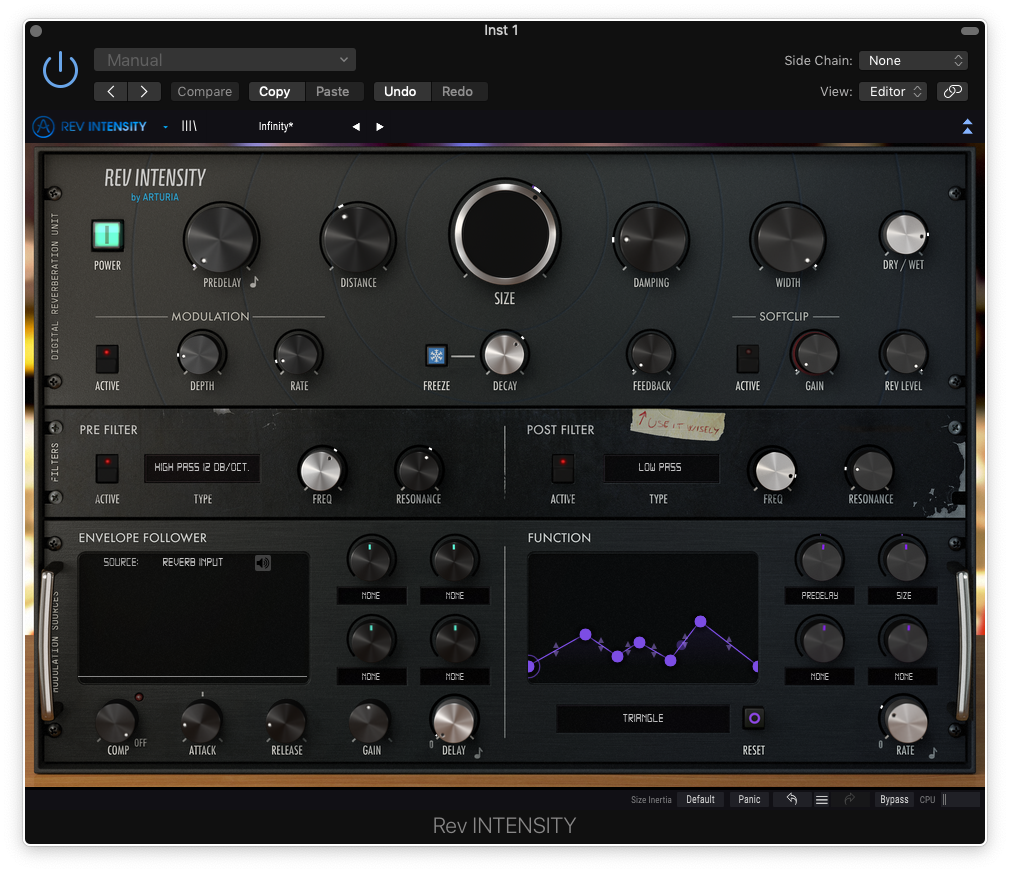Toggle the plugin power button in the header
The height and width of the screenshot is (873, 1010).
(60, 70)
